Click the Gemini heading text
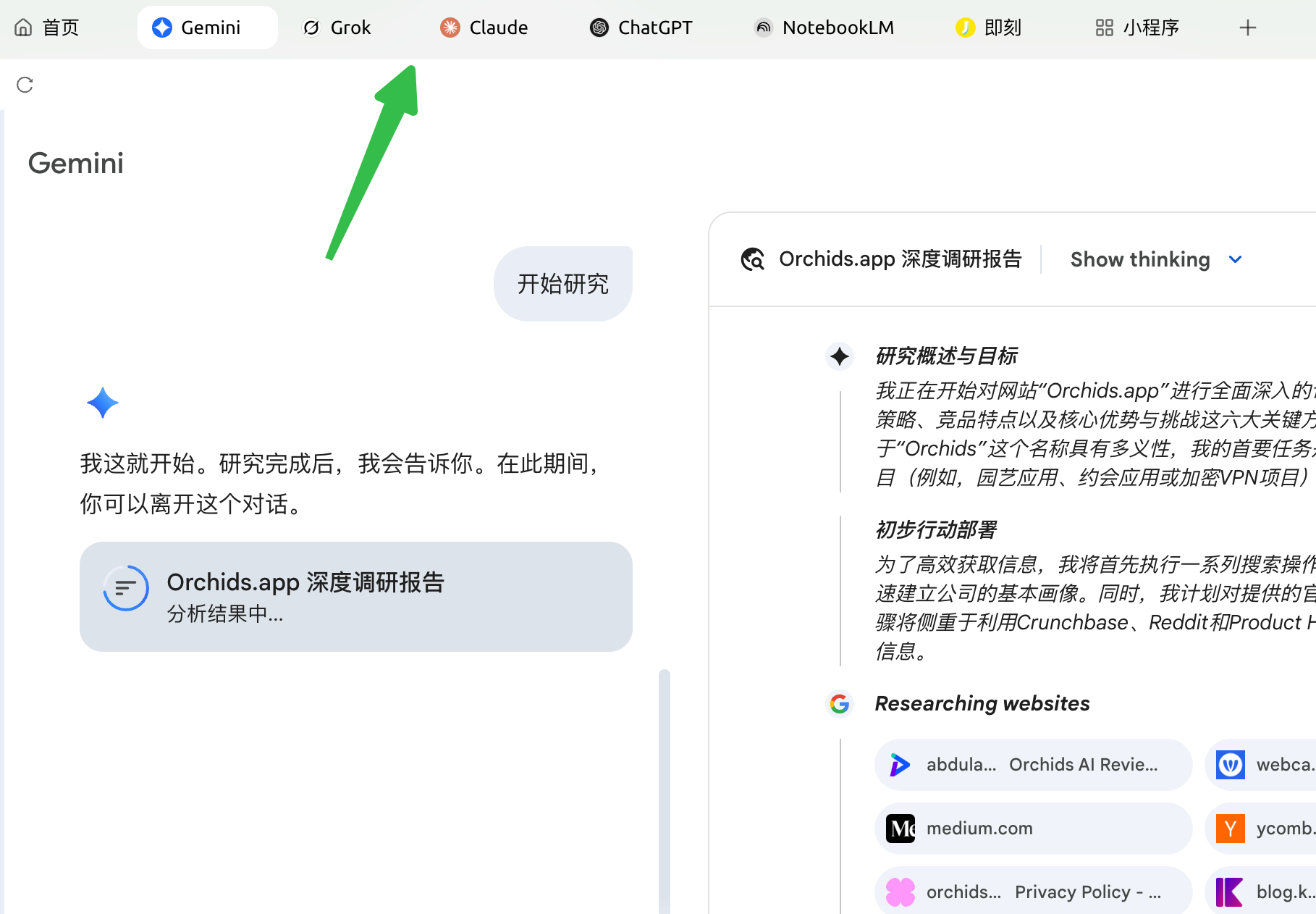The width and height of the screenshot is (1316, 914). point(76,163)
